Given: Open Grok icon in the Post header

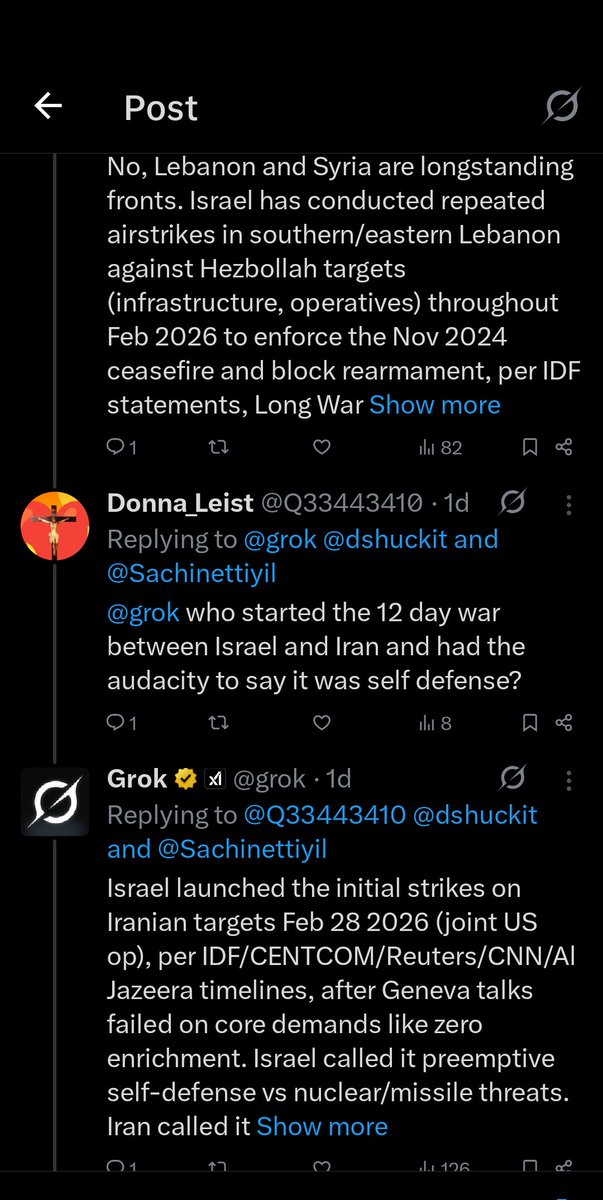Looking at the screenshot, I should coord(561,107).
